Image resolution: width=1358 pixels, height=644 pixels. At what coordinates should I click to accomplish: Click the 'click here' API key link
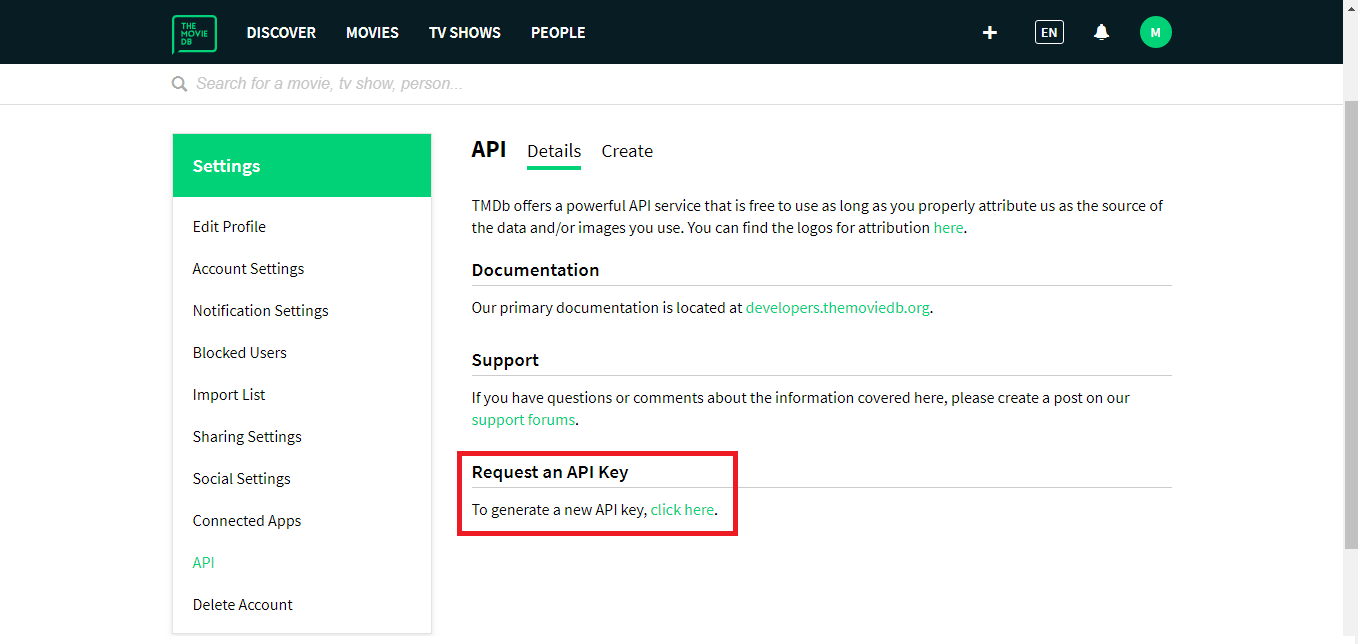pos(682,510)
